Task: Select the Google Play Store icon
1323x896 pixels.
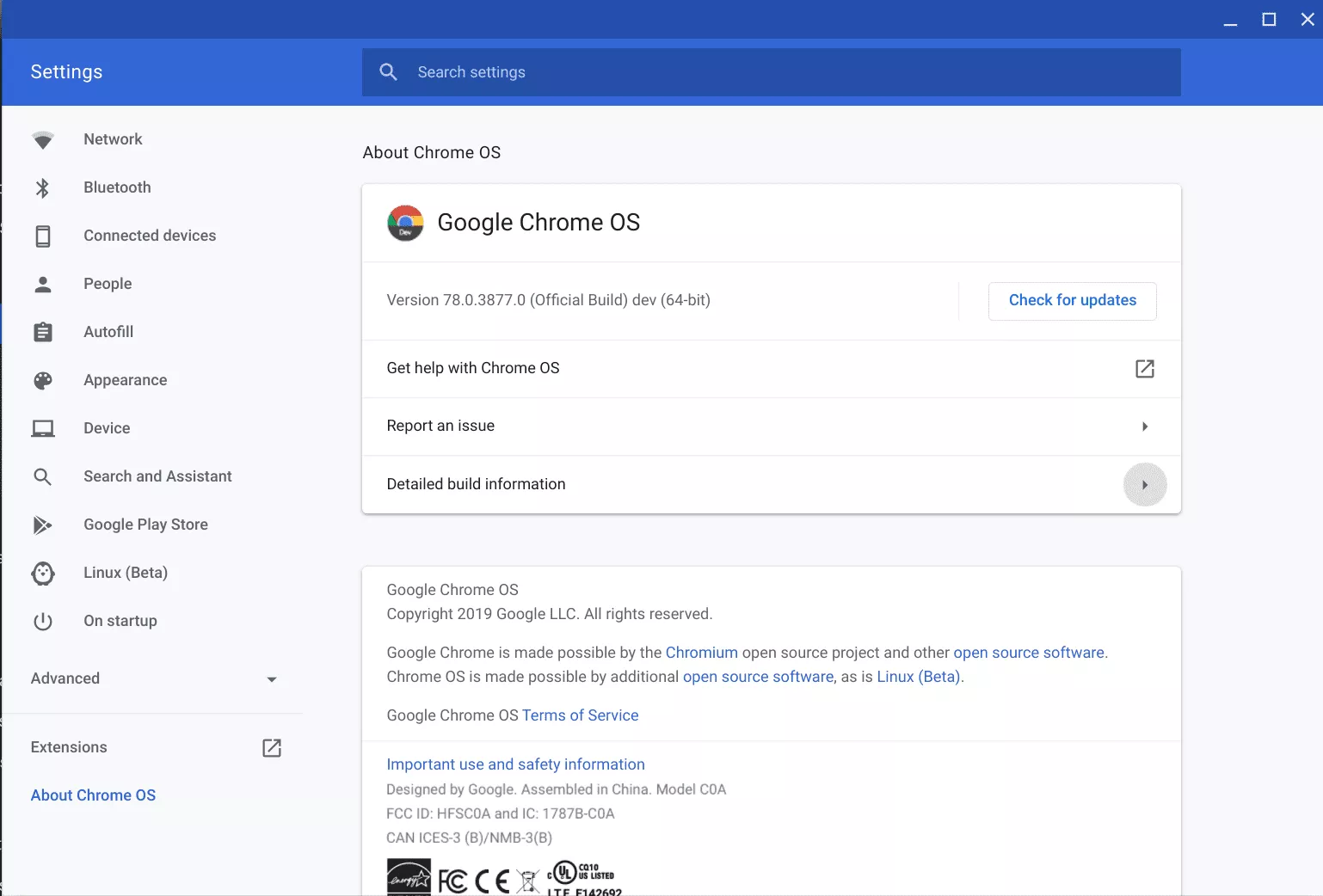Action: click(43, 525)
